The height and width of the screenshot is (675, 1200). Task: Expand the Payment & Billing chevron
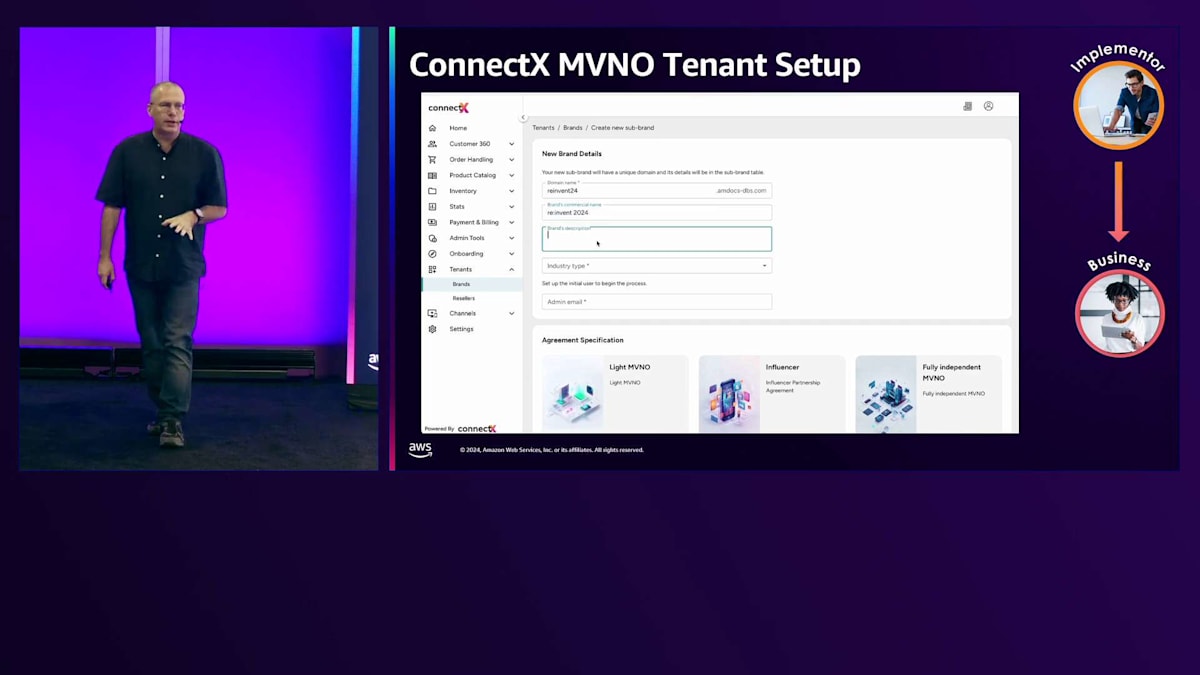click(x=512, y=222)
